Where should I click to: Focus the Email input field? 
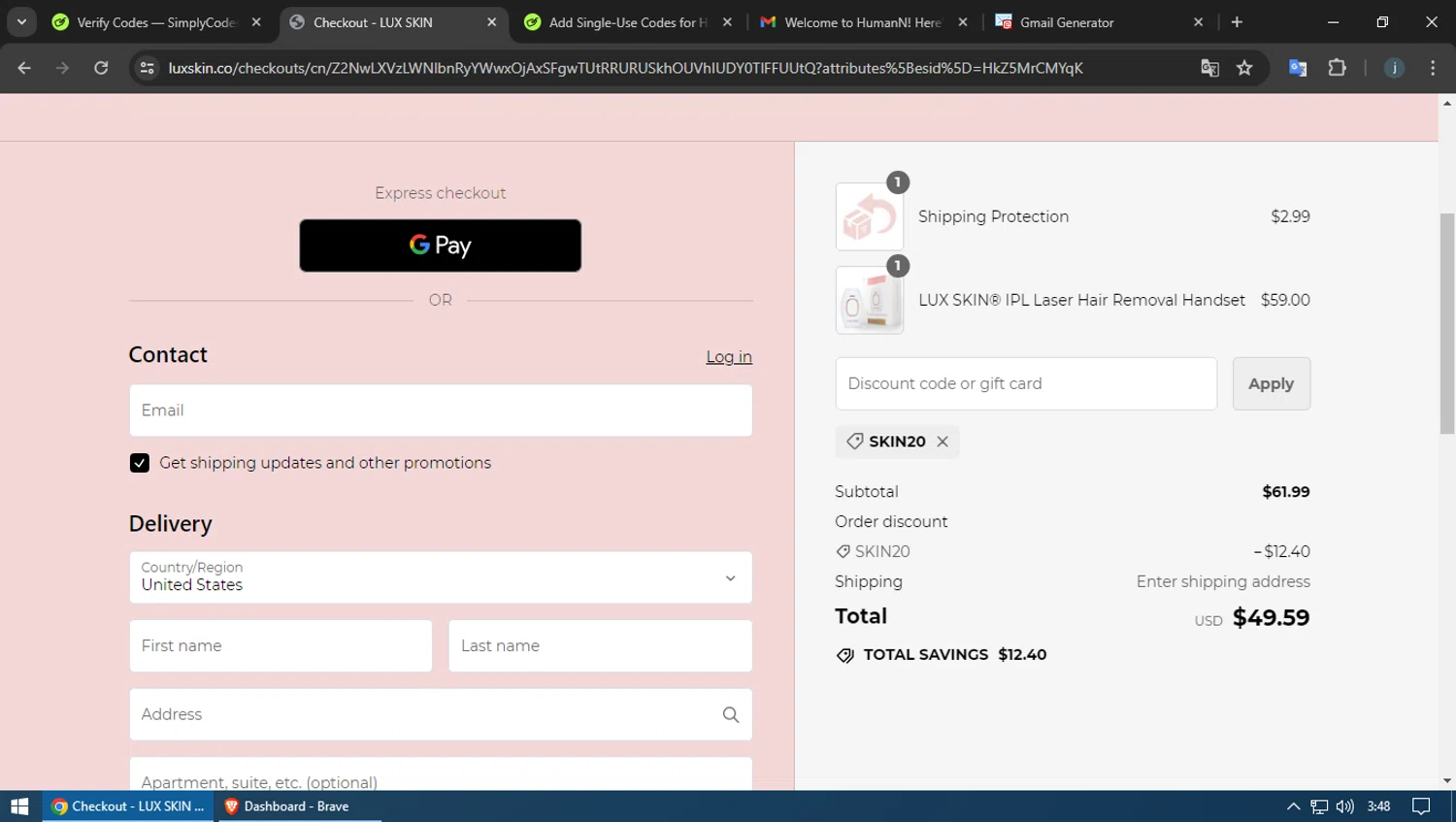(441, 411)
